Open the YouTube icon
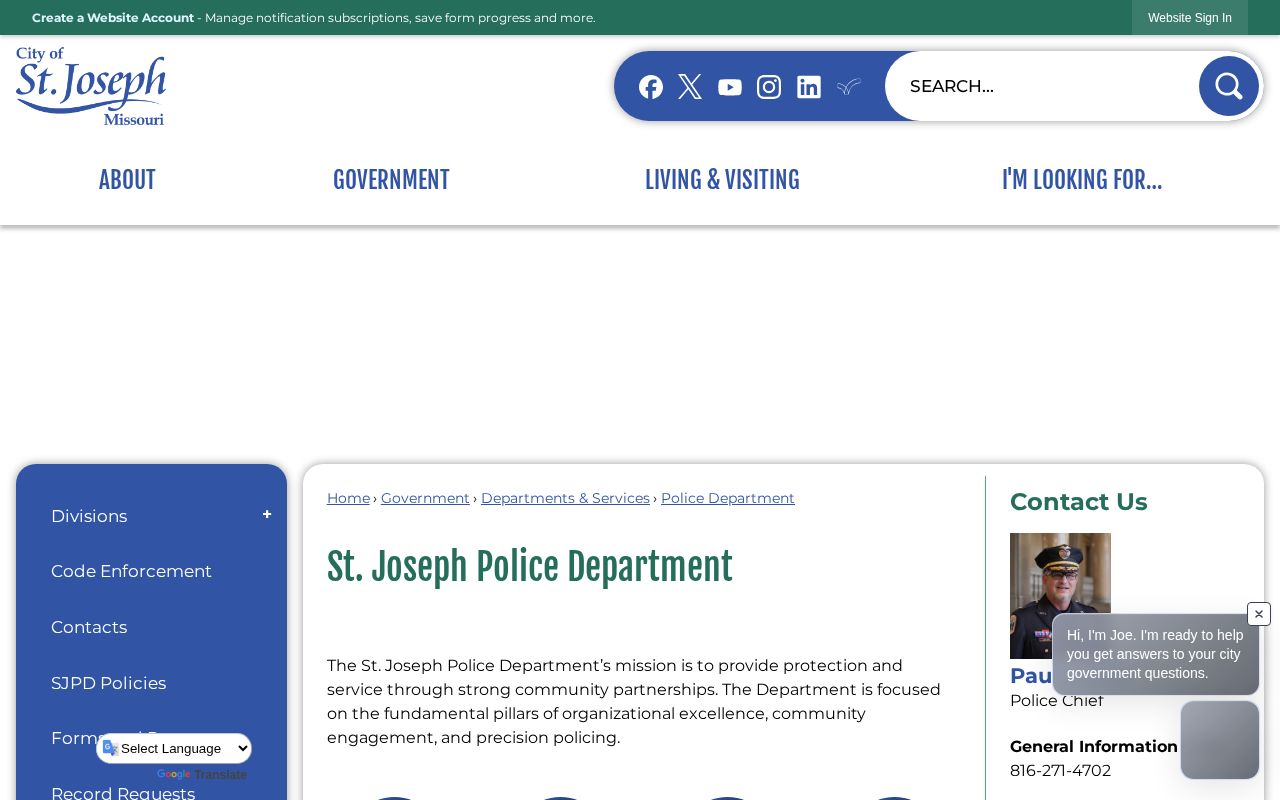1280x800 pixels. (730, 87)
